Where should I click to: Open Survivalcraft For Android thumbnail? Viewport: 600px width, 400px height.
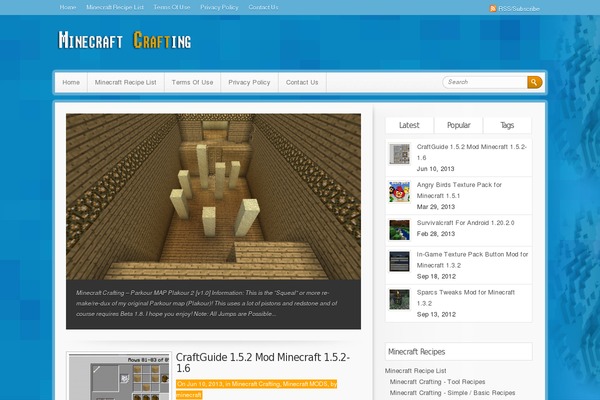click(399, 230)
